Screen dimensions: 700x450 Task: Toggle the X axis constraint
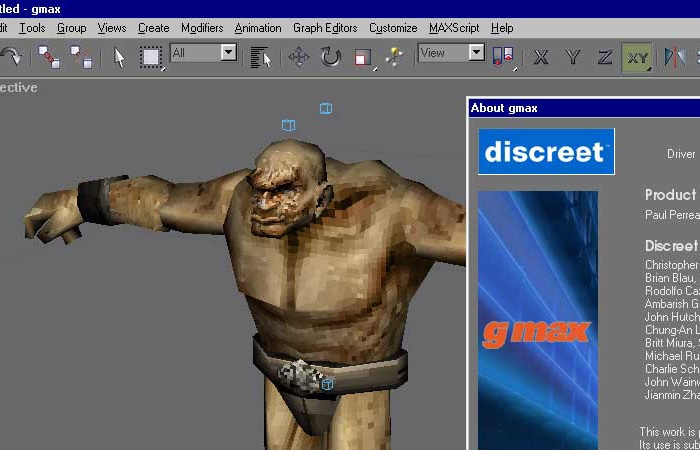tap(541, 57)
